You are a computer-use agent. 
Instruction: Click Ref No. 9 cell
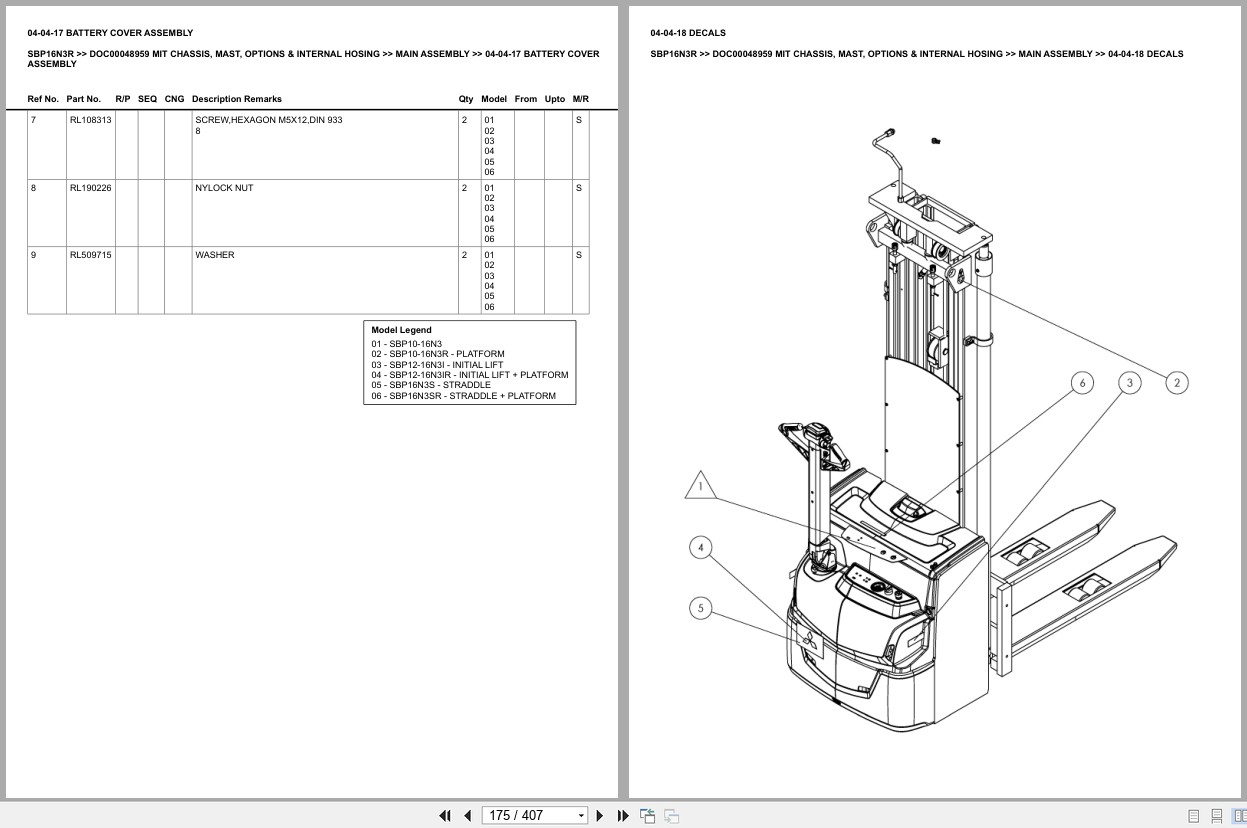click(x=46, y=281)
